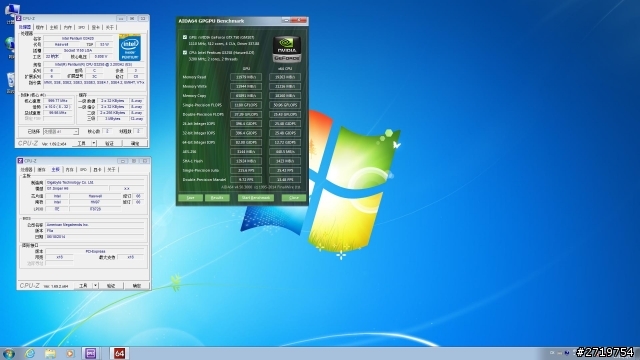640x360 pixels.
Task: Select SPD tab in the processor CPU-Z window
Action: [x=82, y=27]
